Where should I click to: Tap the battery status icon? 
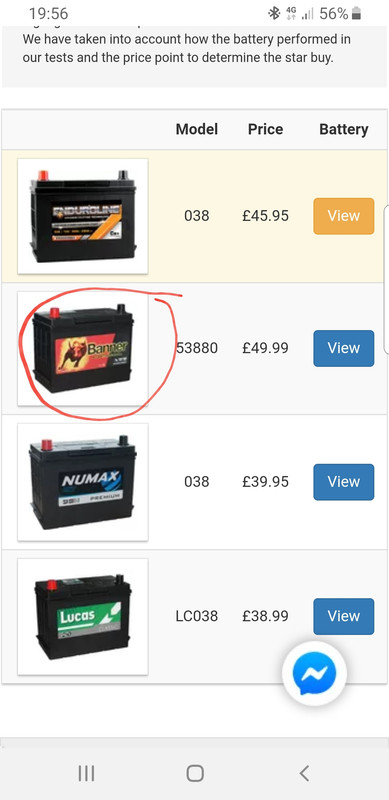point(356,13)
